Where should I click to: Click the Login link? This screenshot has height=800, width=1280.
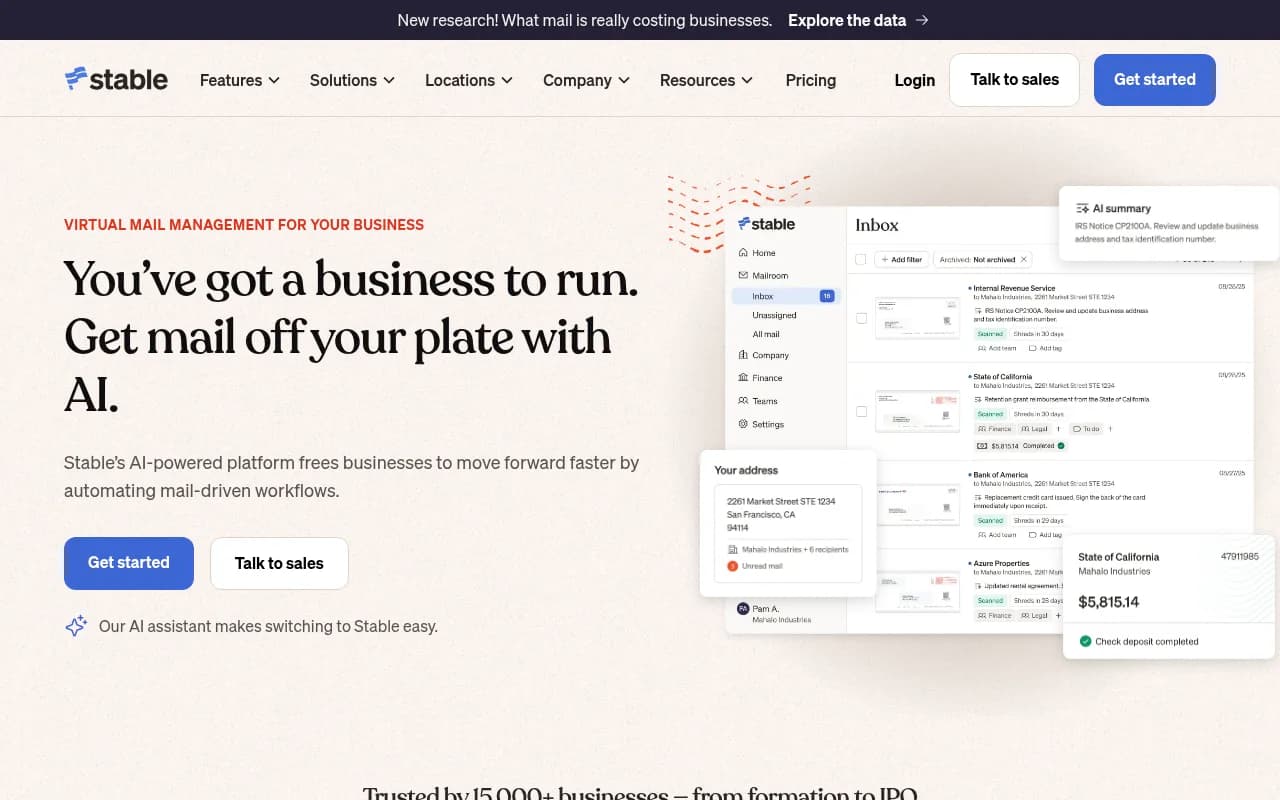[914, 80]
